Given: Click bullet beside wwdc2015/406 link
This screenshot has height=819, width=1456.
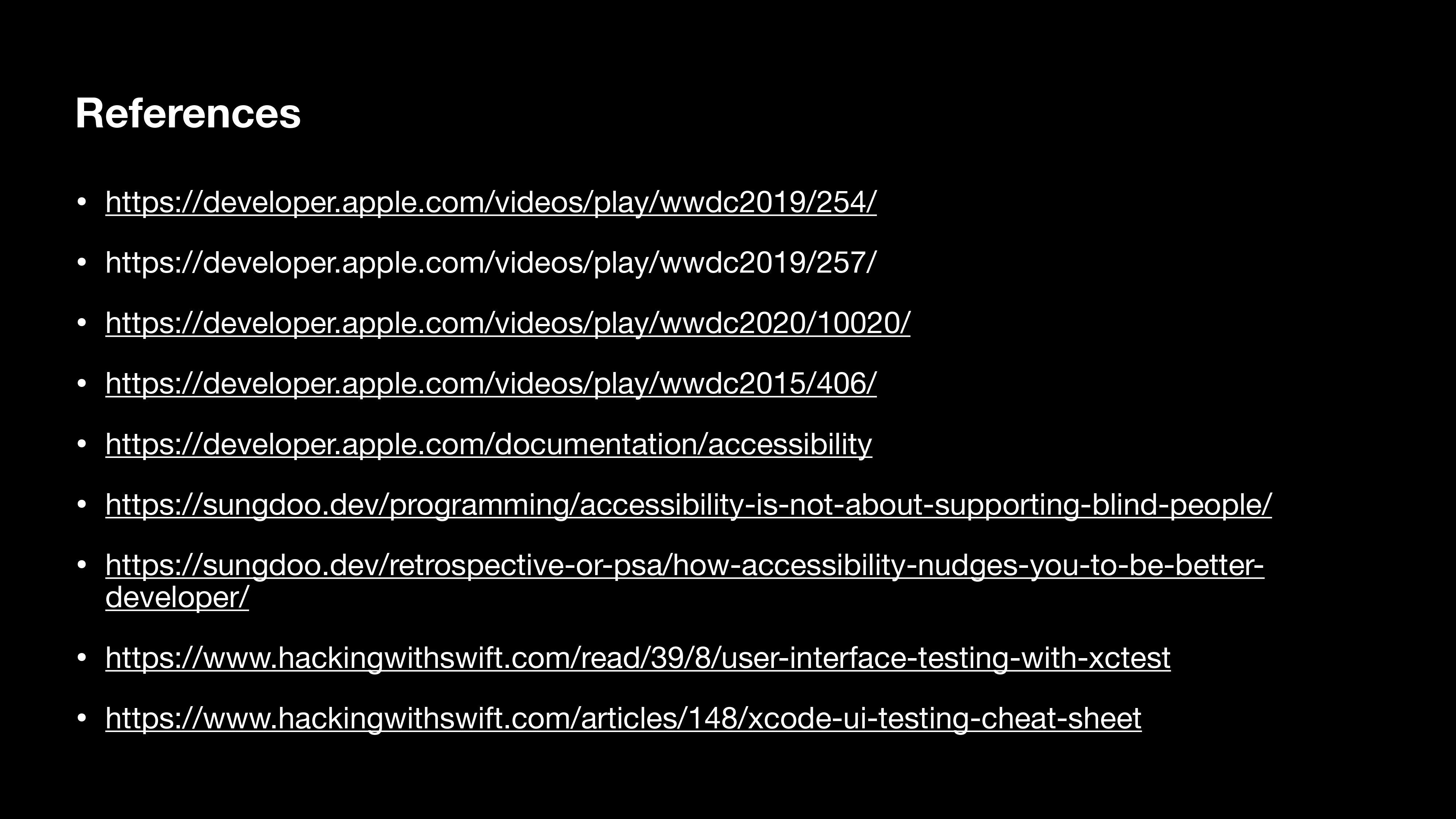Looking at the screenshot, I should pos(82,384).
